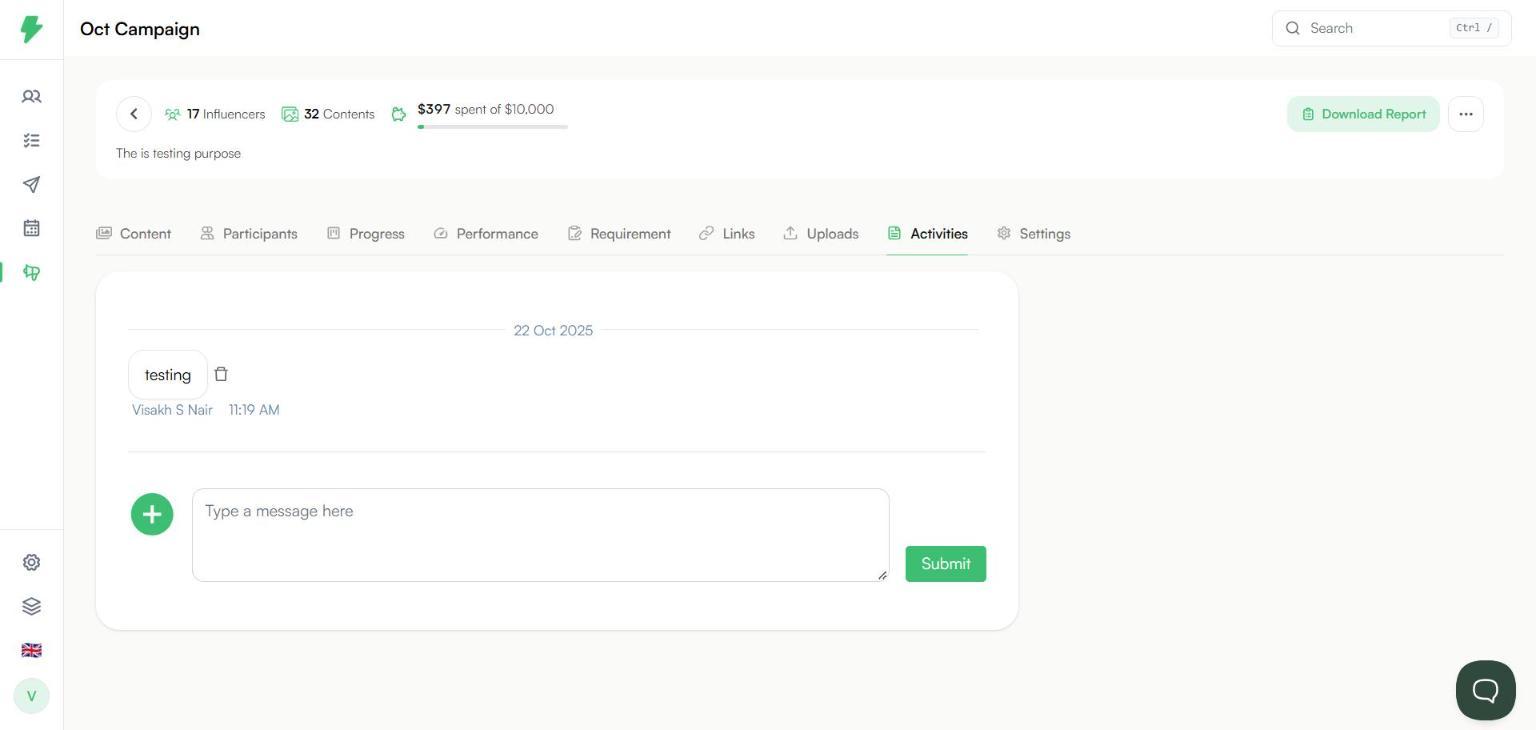Open the calendar icon in sidebar
The width and height of the screenshot is (1536, 730).
tap(32, 228)
